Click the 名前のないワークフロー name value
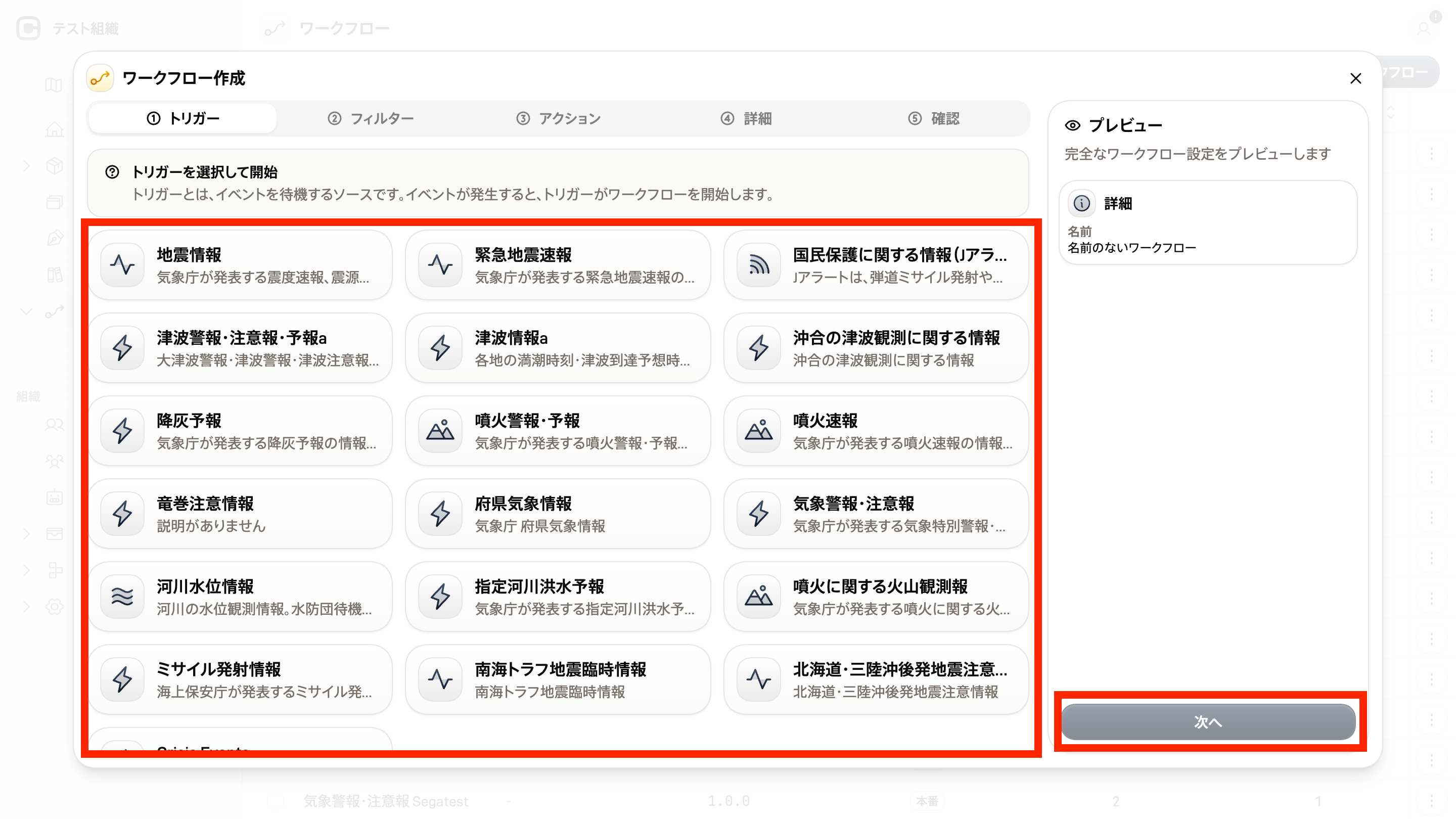Image resolution: width=1456 pixels, height=819 pixels. click(1131, 248)
